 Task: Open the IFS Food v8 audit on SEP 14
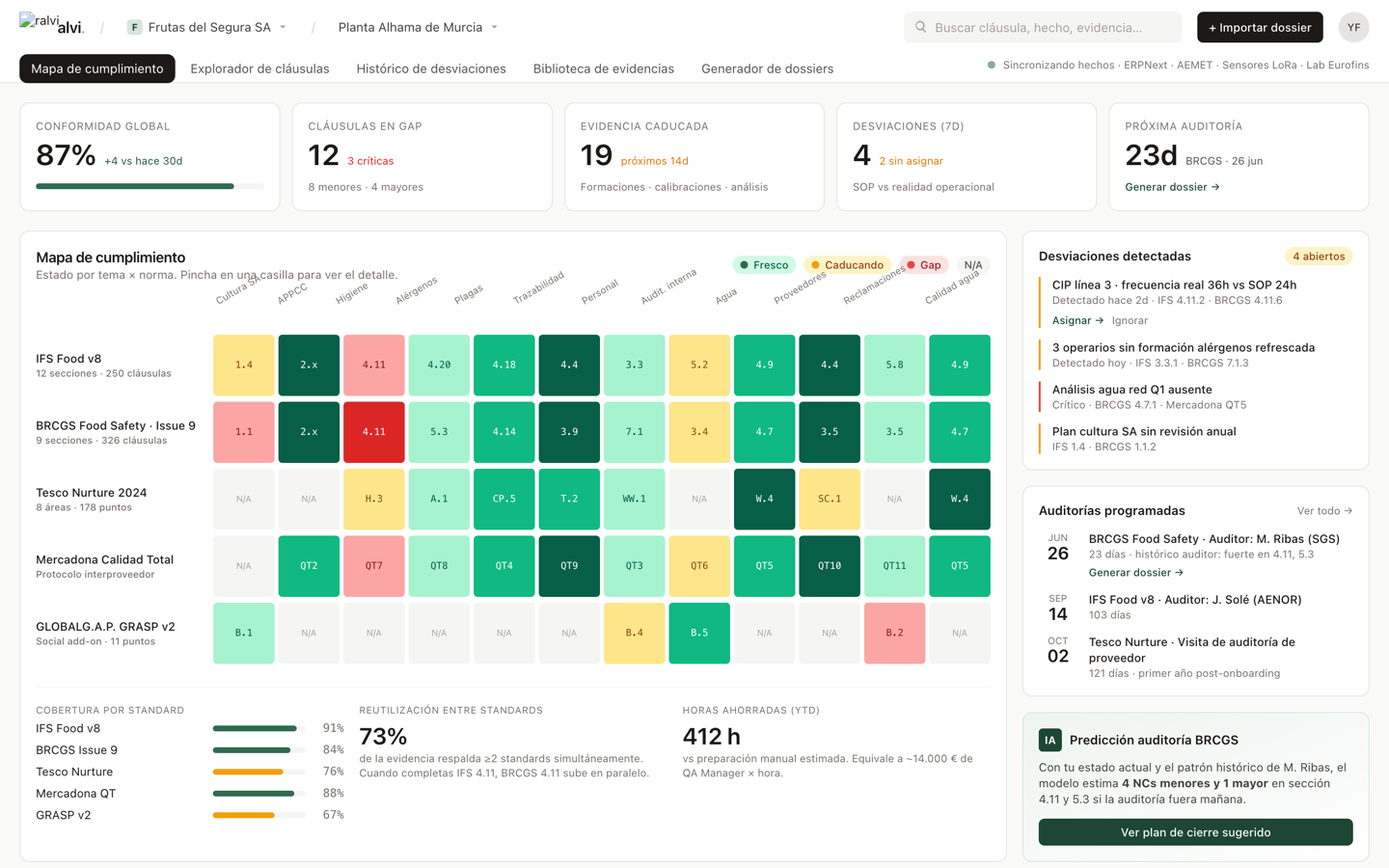1196,608
